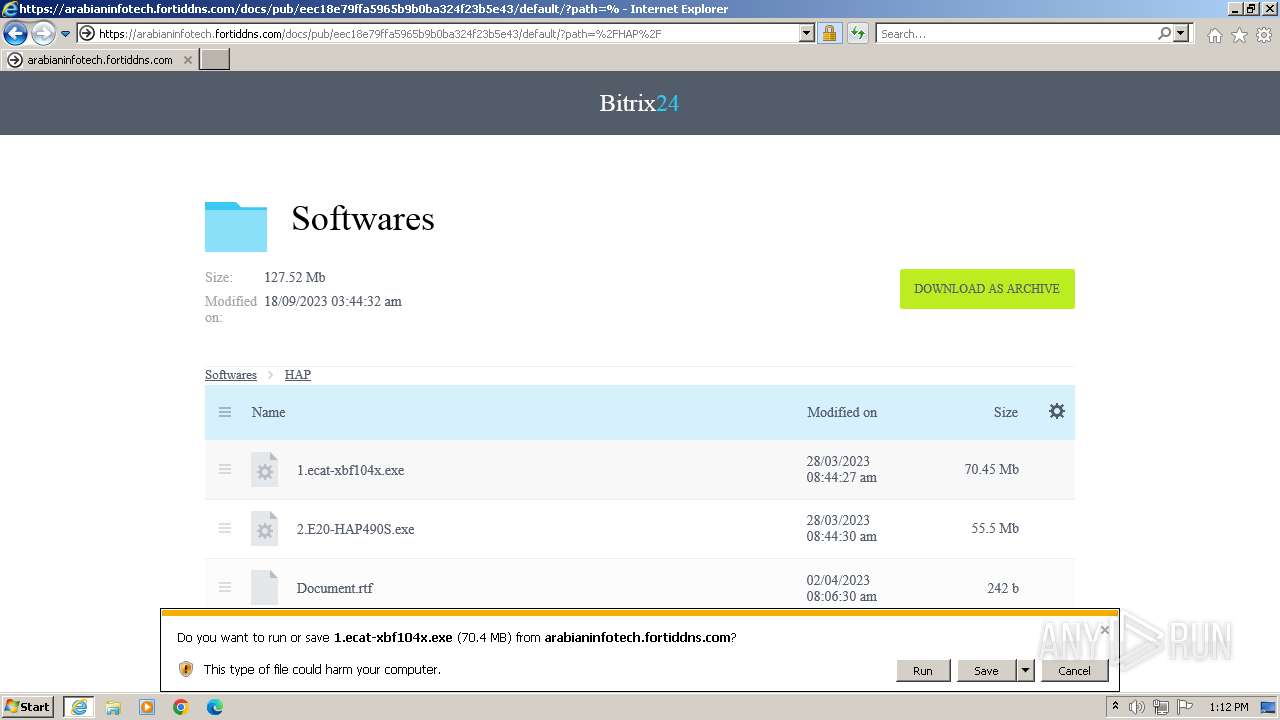
Task: Click the row handle for 1.ecat-xbf104x.exe
Action: [x=225, y=469]
